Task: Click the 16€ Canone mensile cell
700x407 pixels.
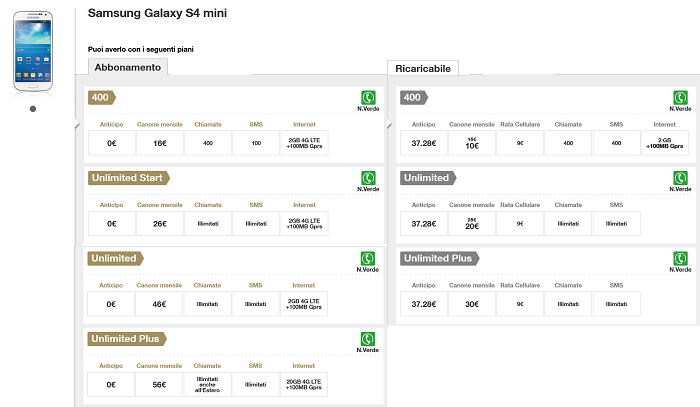Action: pyautogui.click(x=160, y=143)
